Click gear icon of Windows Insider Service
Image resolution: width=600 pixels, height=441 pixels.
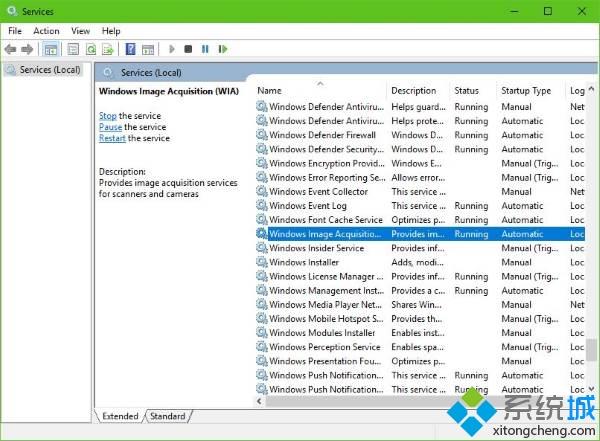262,248
